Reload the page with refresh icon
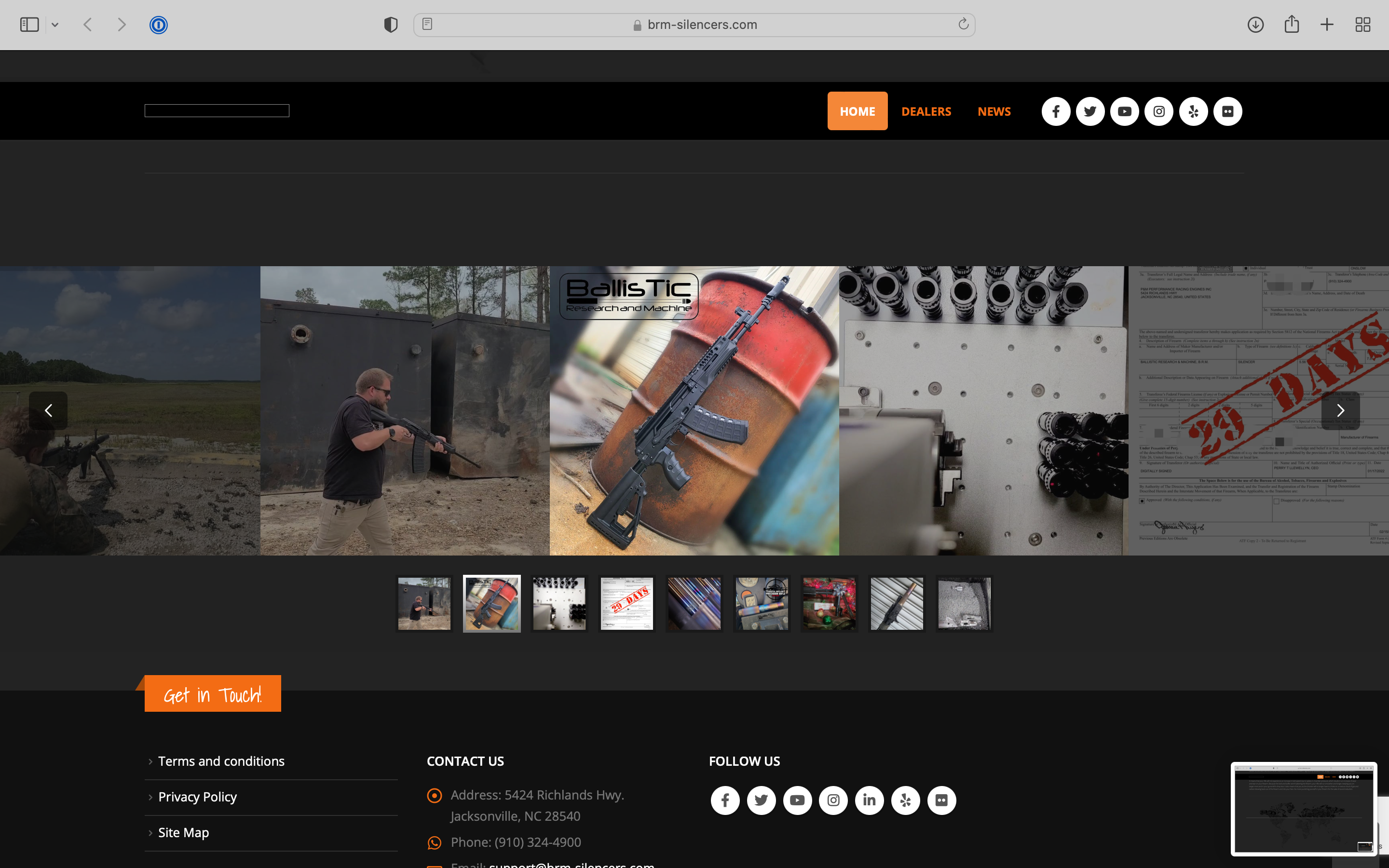 tap(963, 24)
